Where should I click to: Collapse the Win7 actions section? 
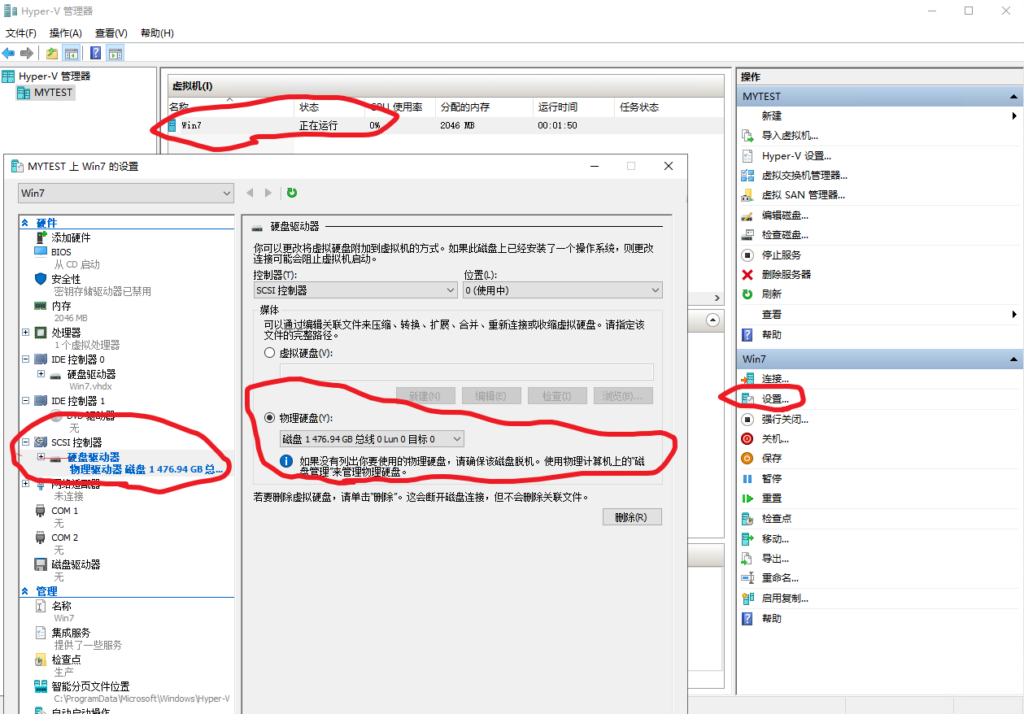click(x=1013, y=359)
